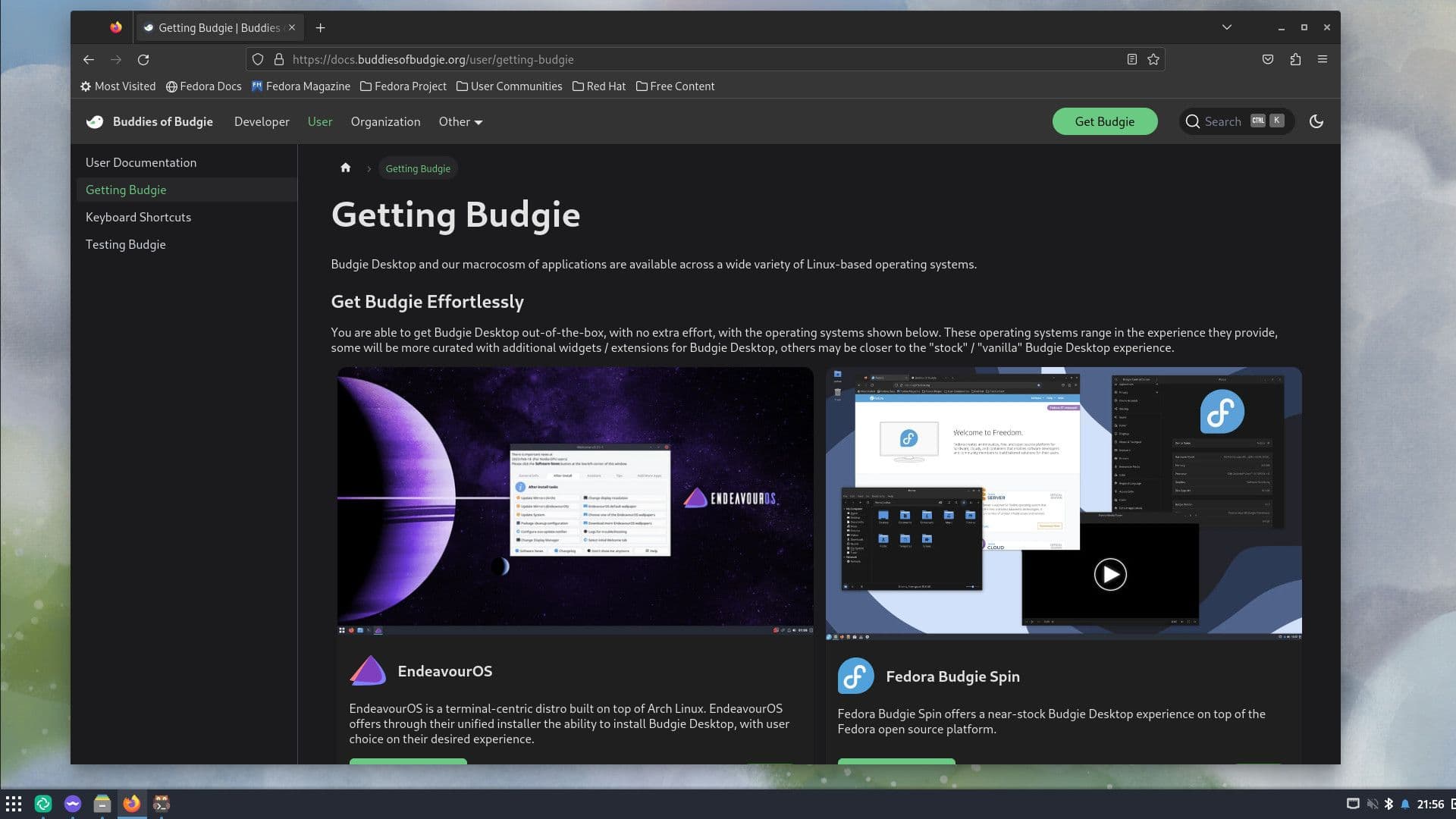1456x819 pixels.
Task: Expand the Other navigation dropdown
Action: [x=460, y=121]
